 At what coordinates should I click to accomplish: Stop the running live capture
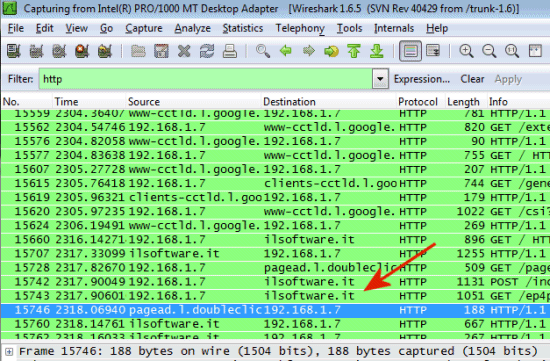point(82,51)
